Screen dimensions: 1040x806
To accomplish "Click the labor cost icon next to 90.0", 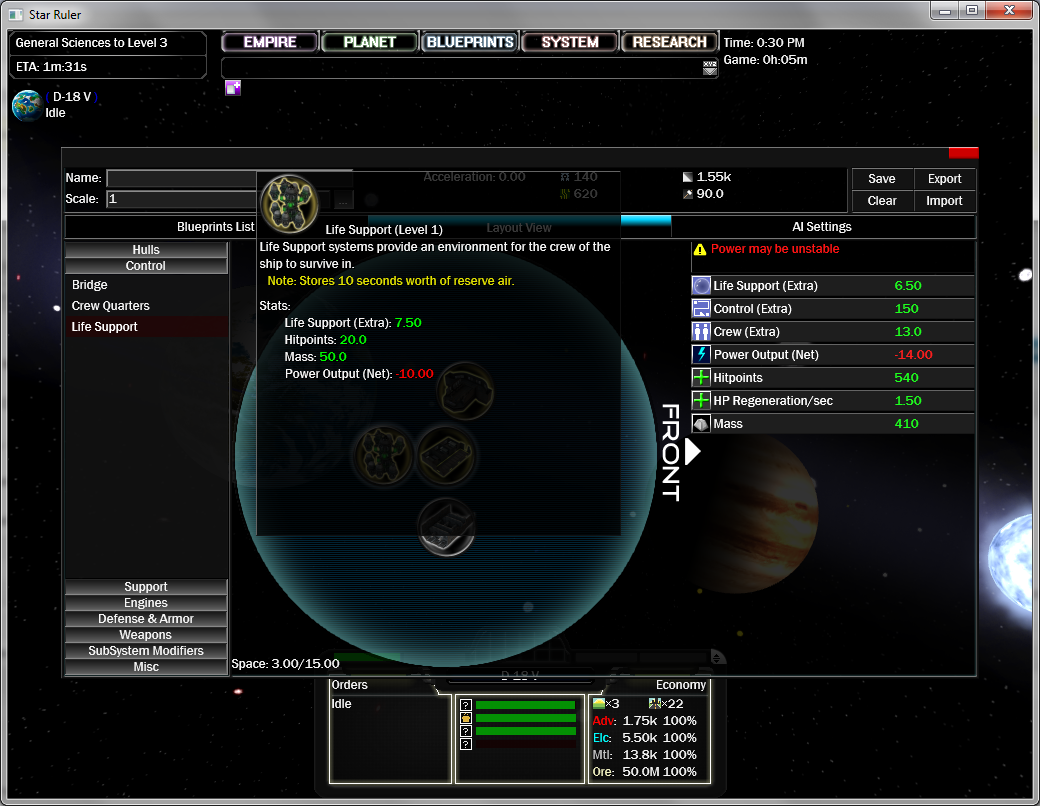I will point(688,194).
